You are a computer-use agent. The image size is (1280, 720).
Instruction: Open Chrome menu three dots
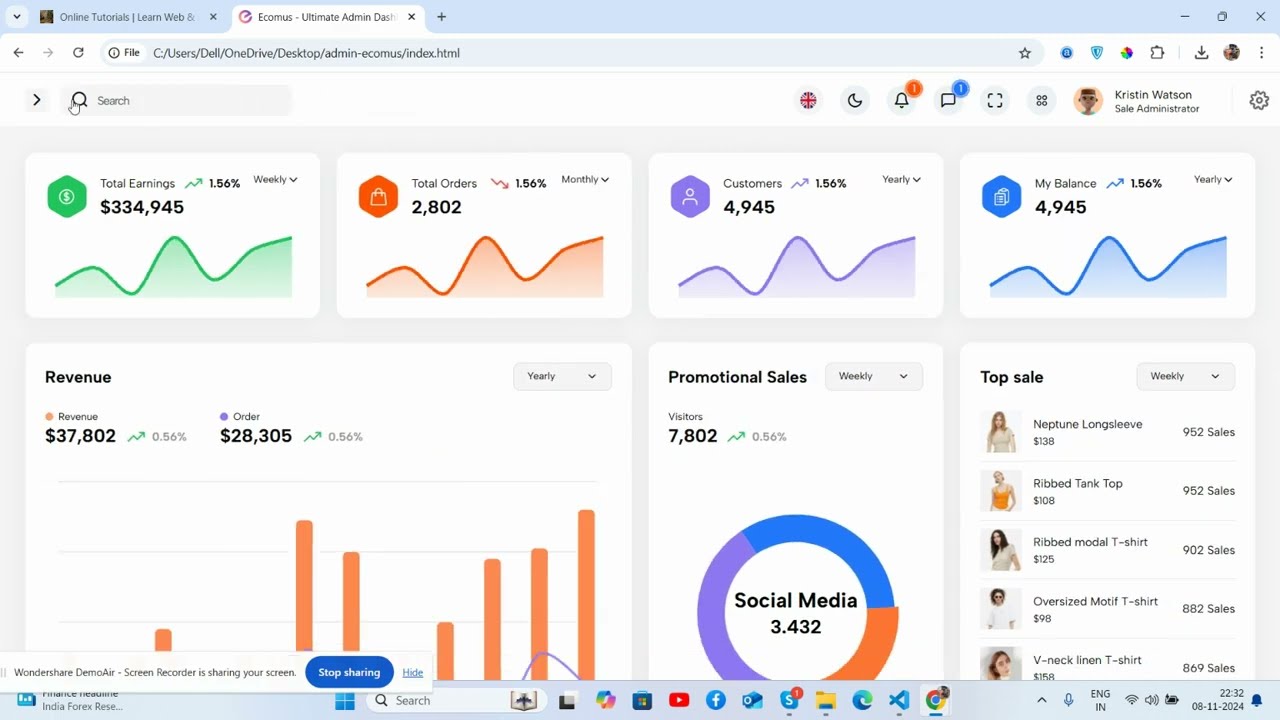[x=1260, y=53]
